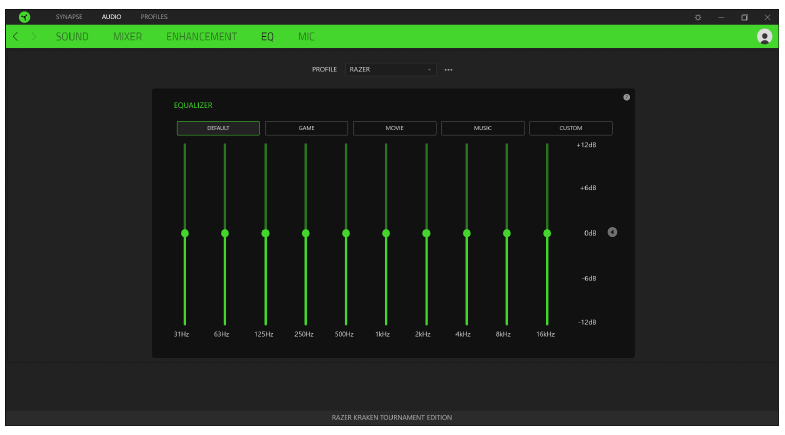
Task: Open the ENHANCEMENT tab
Action: [x=201, y=37]
